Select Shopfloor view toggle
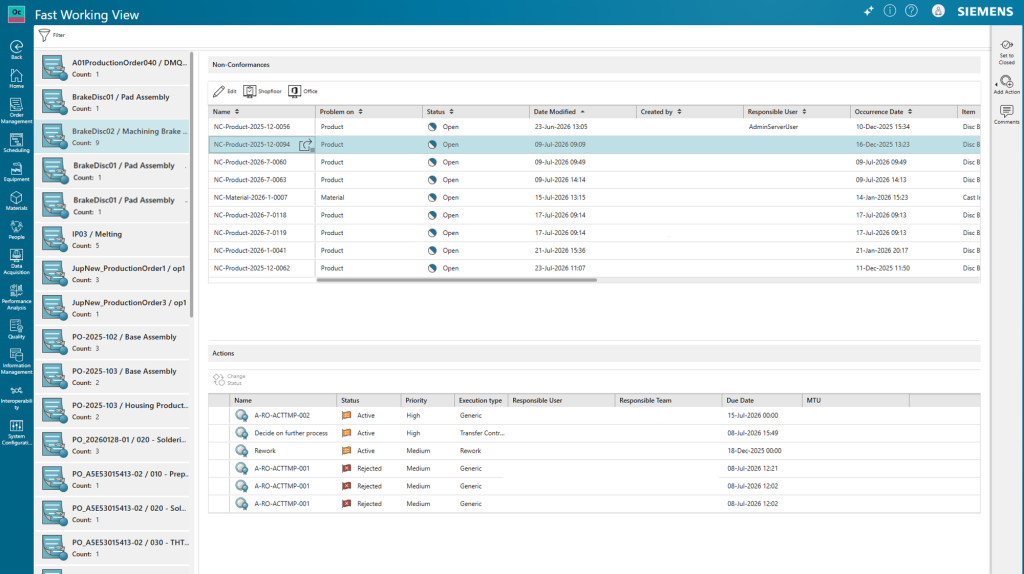Screen dimensions: 1024x574 [x=262, y=91]
